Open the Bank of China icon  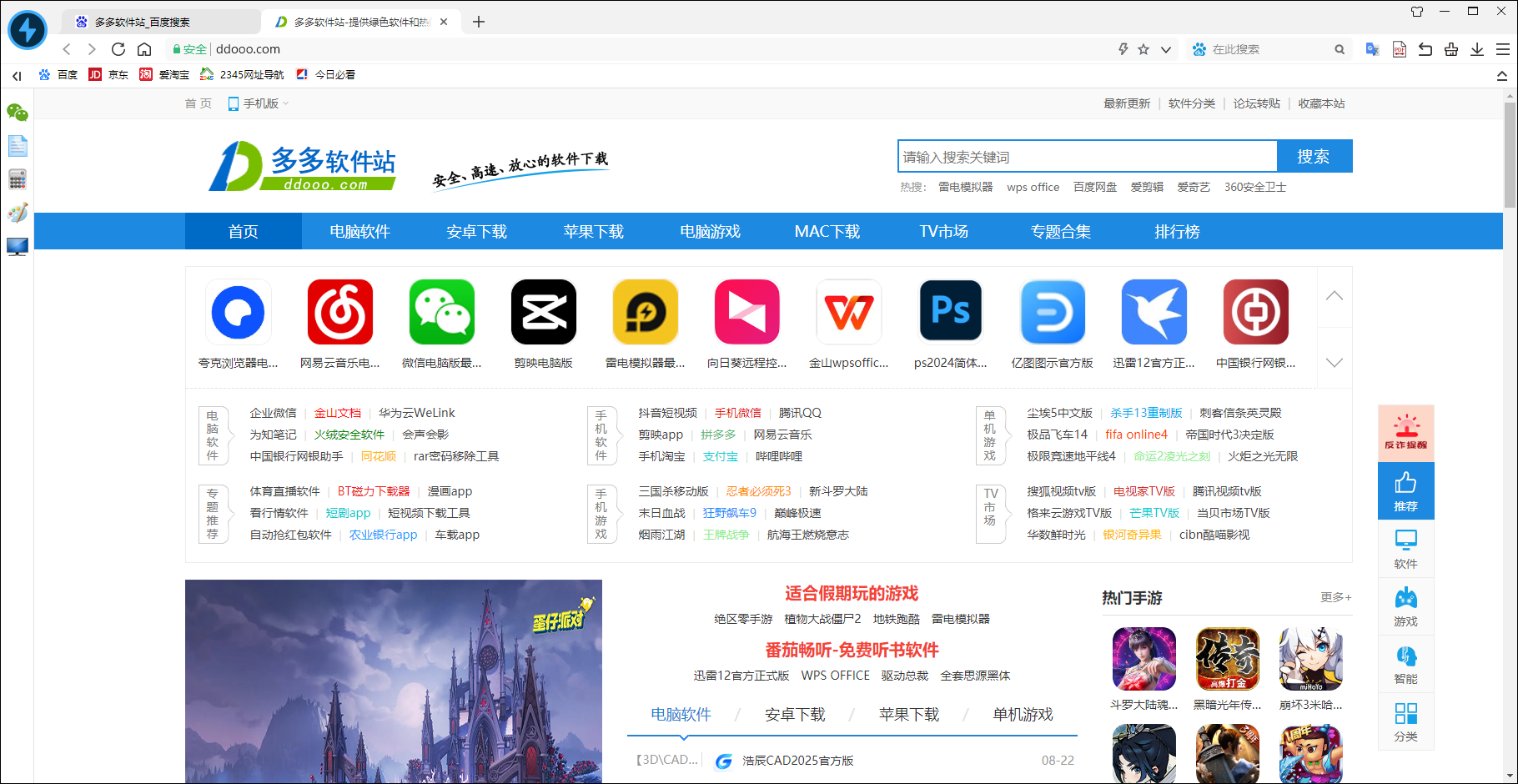click(x=1256, y=312)
